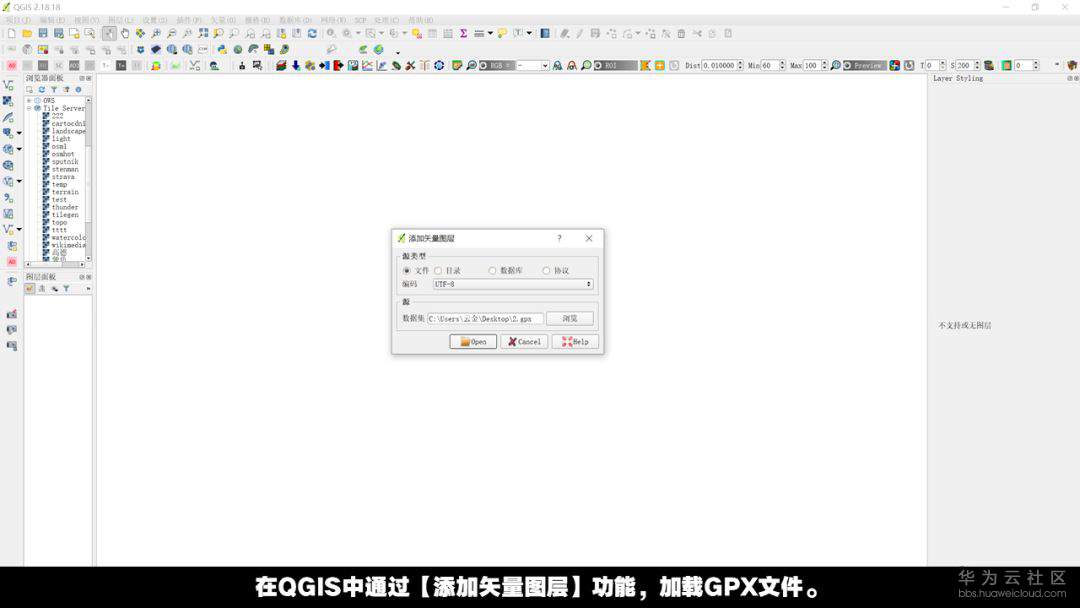Increase the Dist value stepper

[x=740, y=63]
